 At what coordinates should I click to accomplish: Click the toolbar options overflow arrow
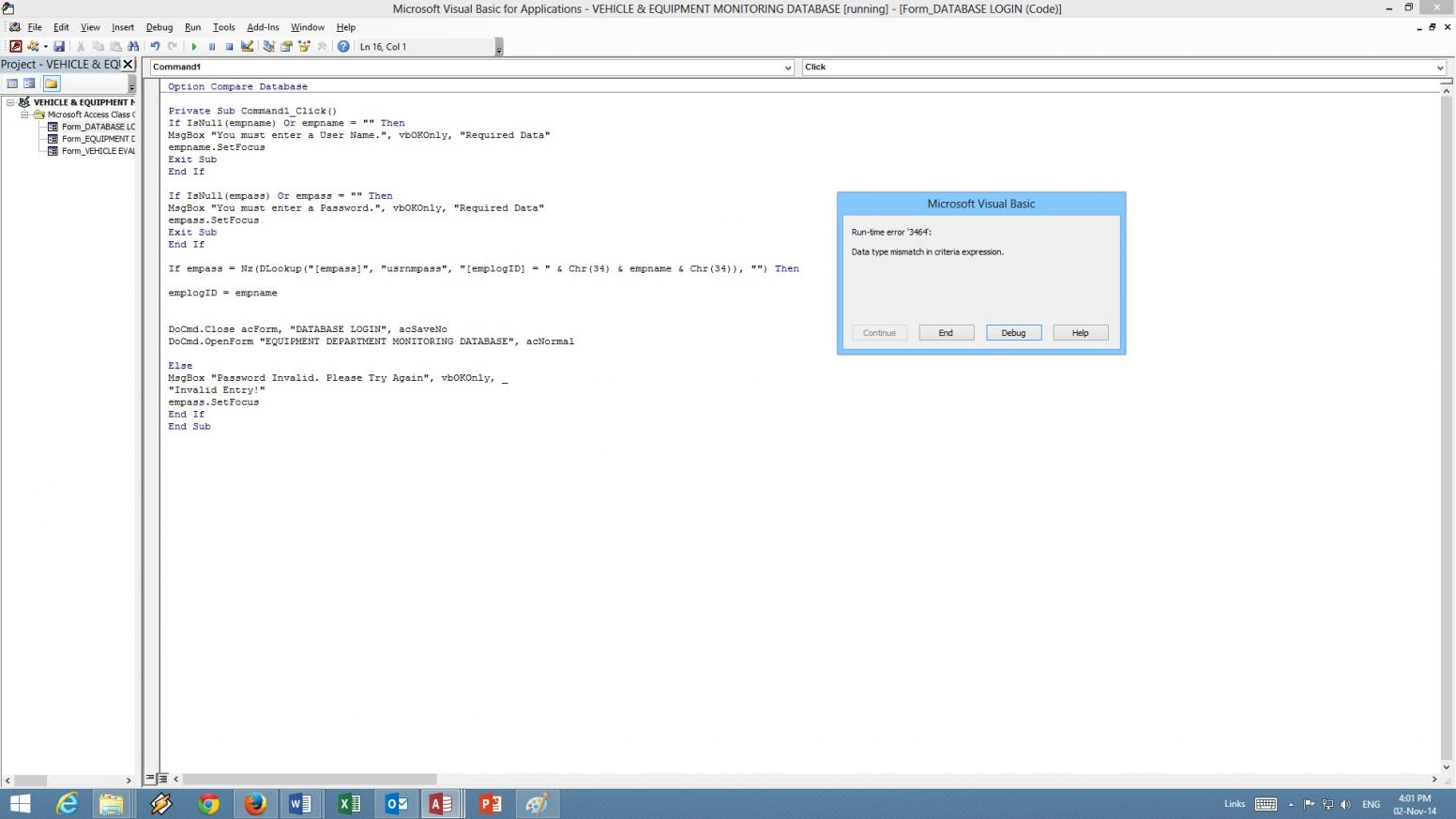tap(498, 47)
